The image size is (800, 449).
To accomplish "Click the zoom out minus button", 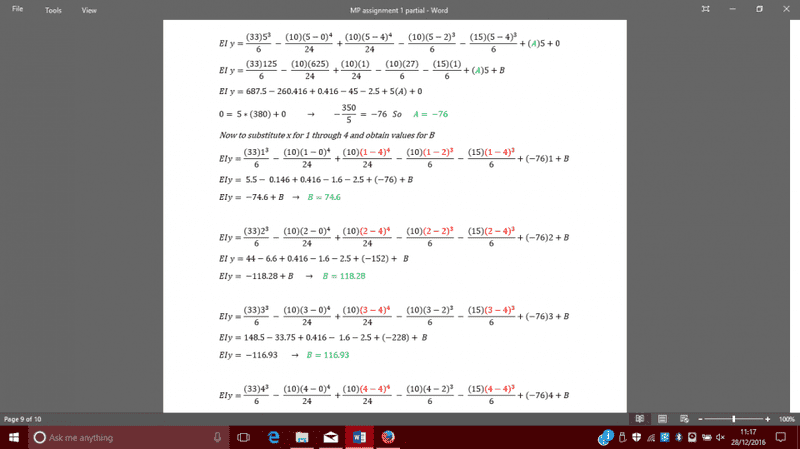I will [701, 419].
